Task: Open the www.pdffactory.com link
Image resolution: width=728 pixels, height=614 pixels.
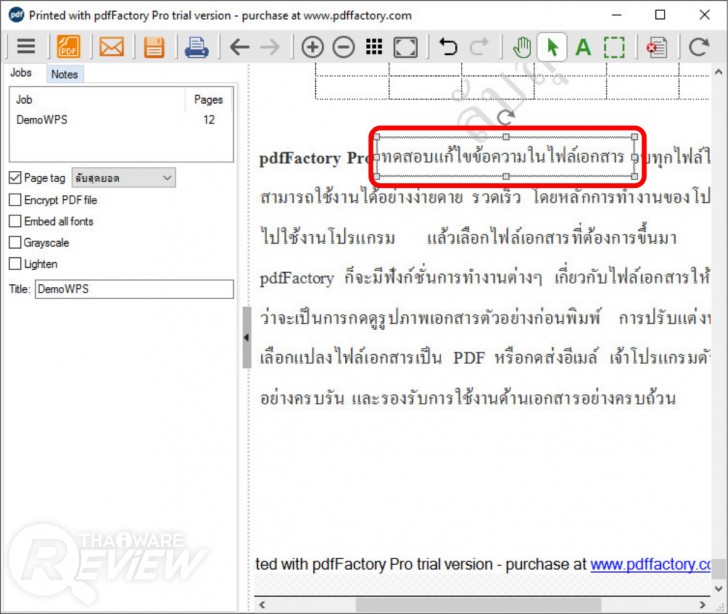Action: pyautogui.click(x=650, y=564)
